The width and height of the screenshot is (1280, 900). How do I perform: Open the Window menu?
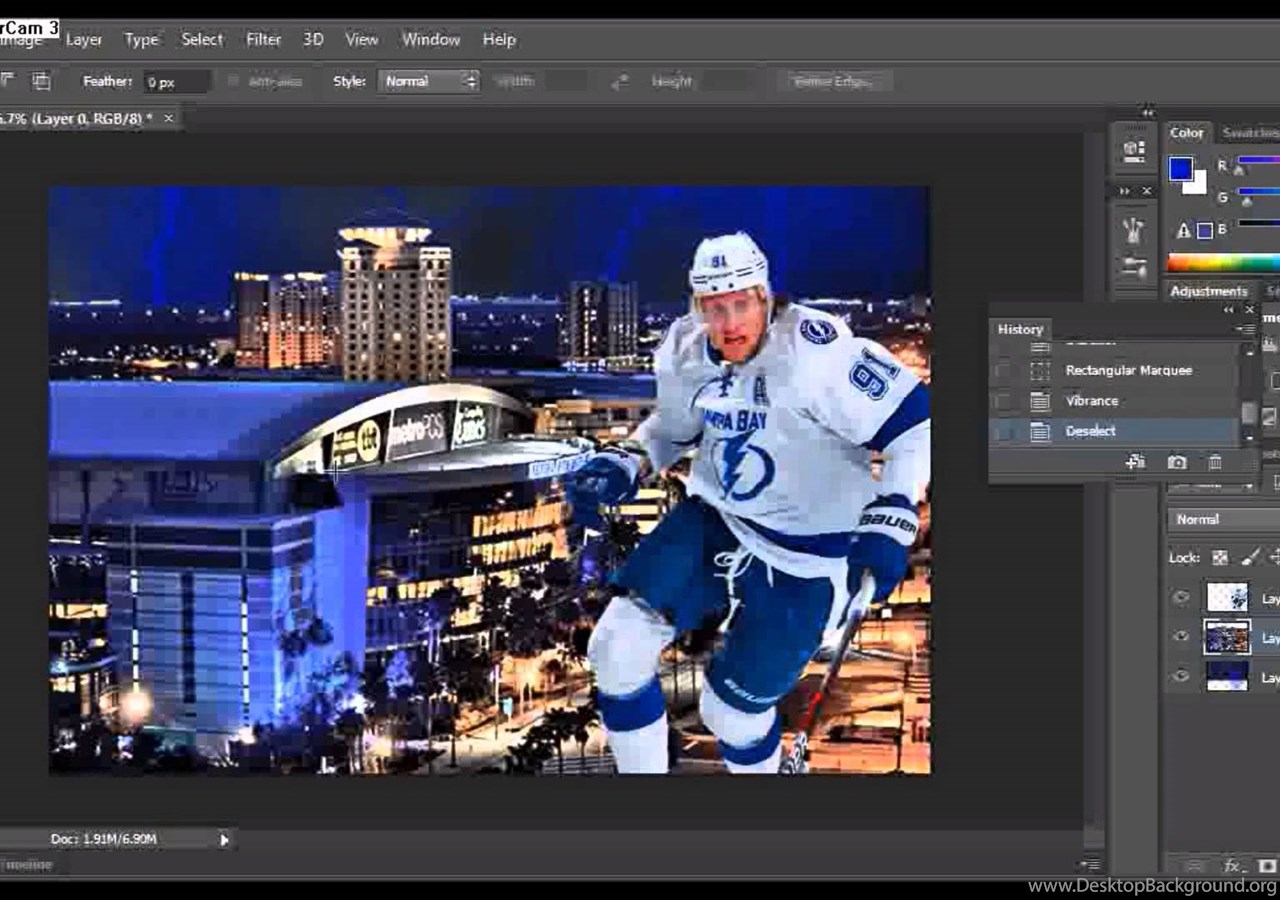431,40
